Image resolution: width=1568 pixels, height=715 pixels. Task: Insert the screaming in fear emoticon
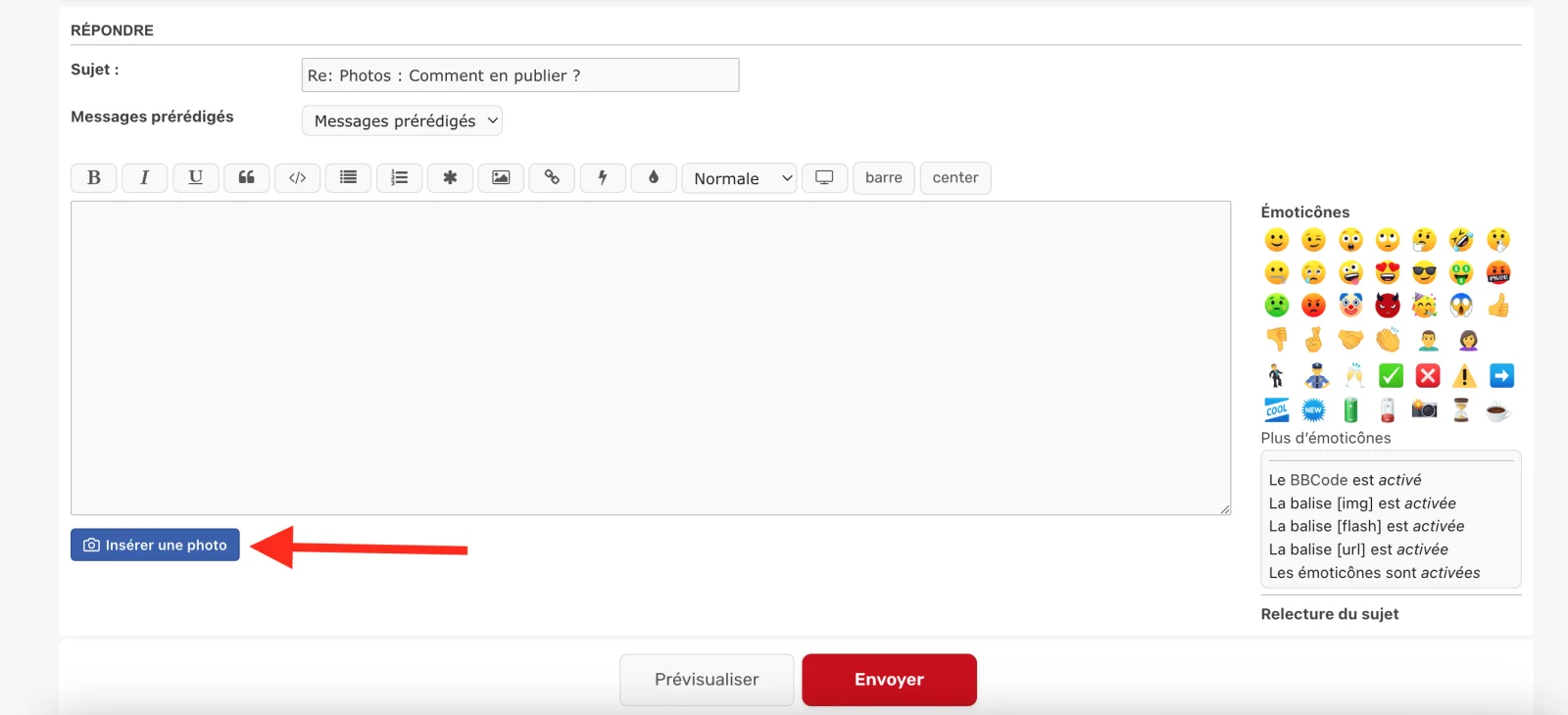1461,306
